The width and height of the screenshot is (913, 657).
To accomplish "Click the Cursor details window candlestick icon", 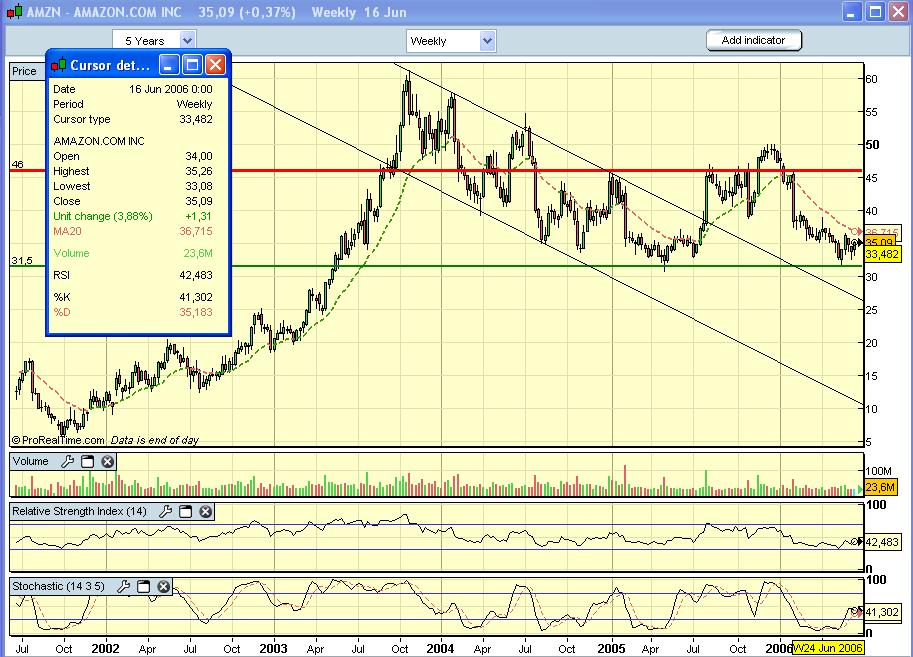I will point(58,65).
